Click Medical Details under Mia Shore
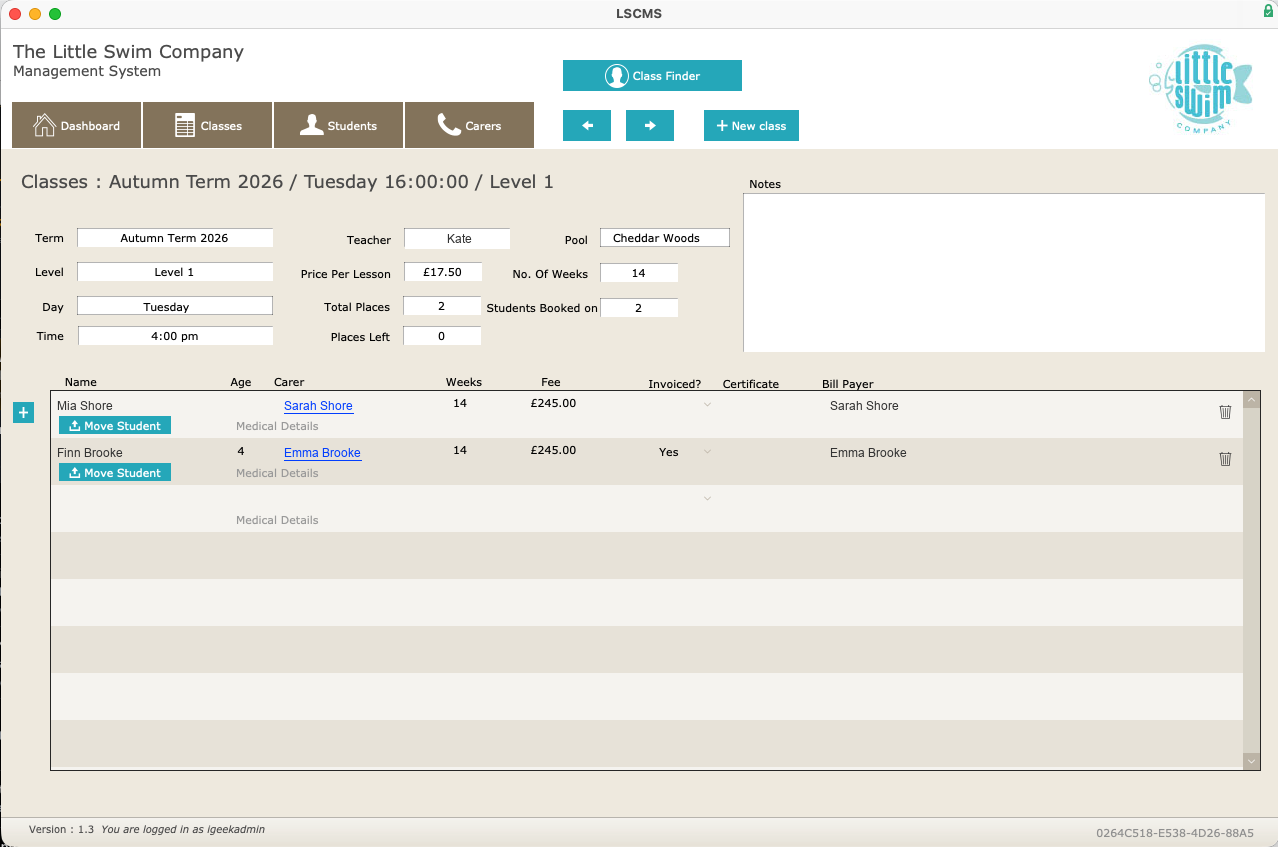 tap(277, 426)
